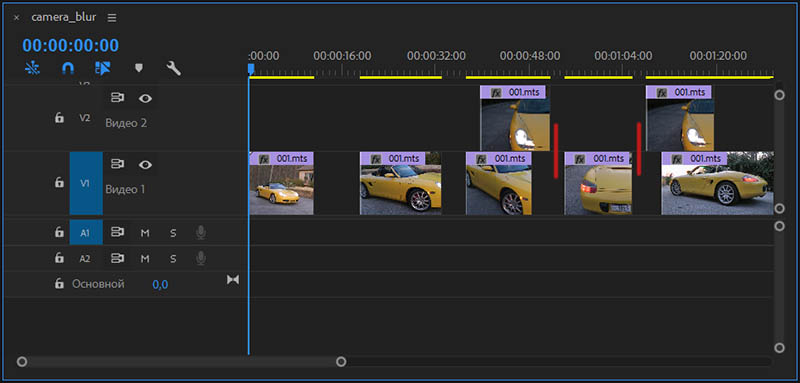Solo the A2 audio track

pyautogui.click(x=173, y=259)
